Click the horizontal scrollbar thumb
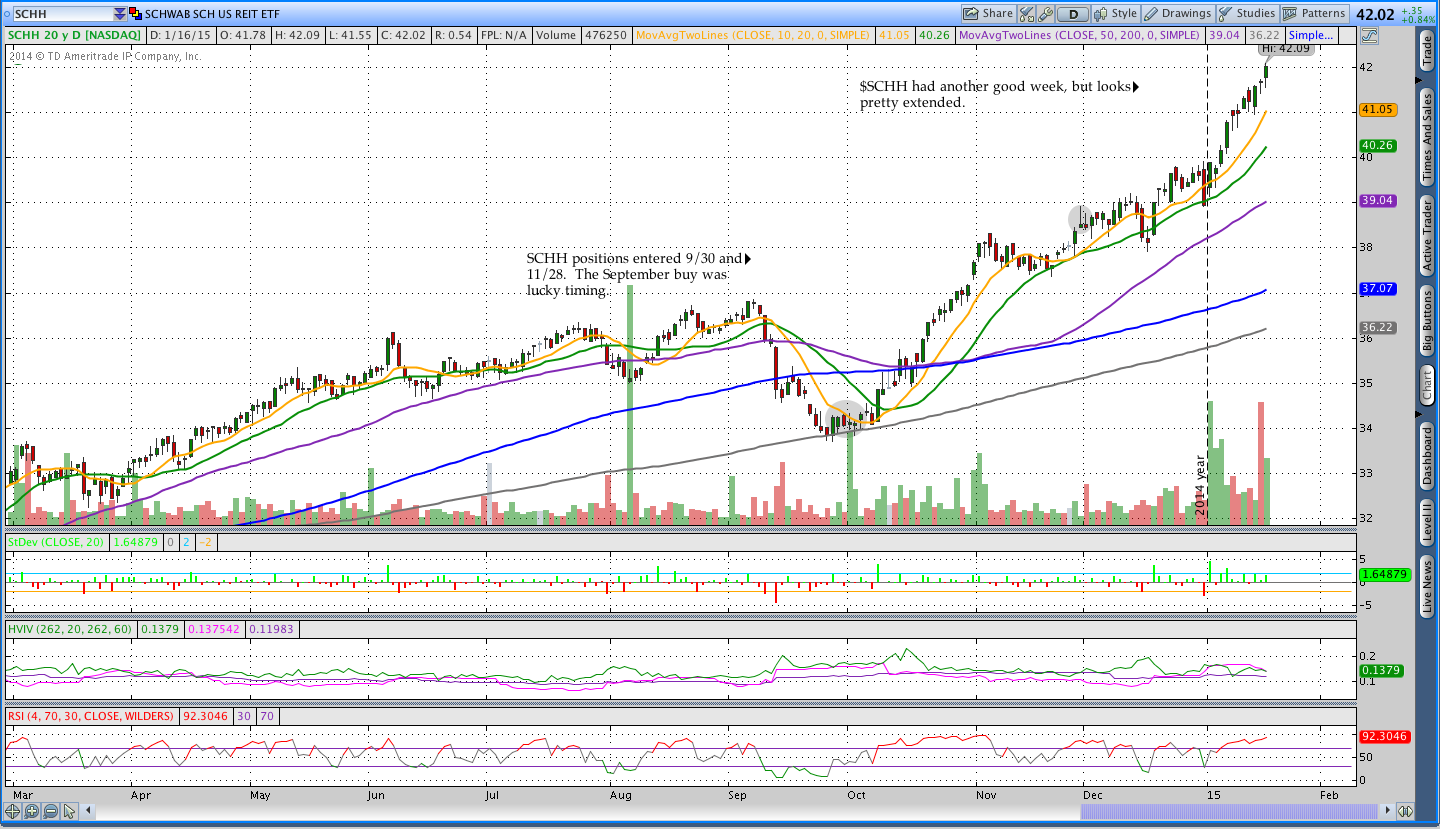This screenshot has height=829, width=1440. click(x=1227, y=811)
